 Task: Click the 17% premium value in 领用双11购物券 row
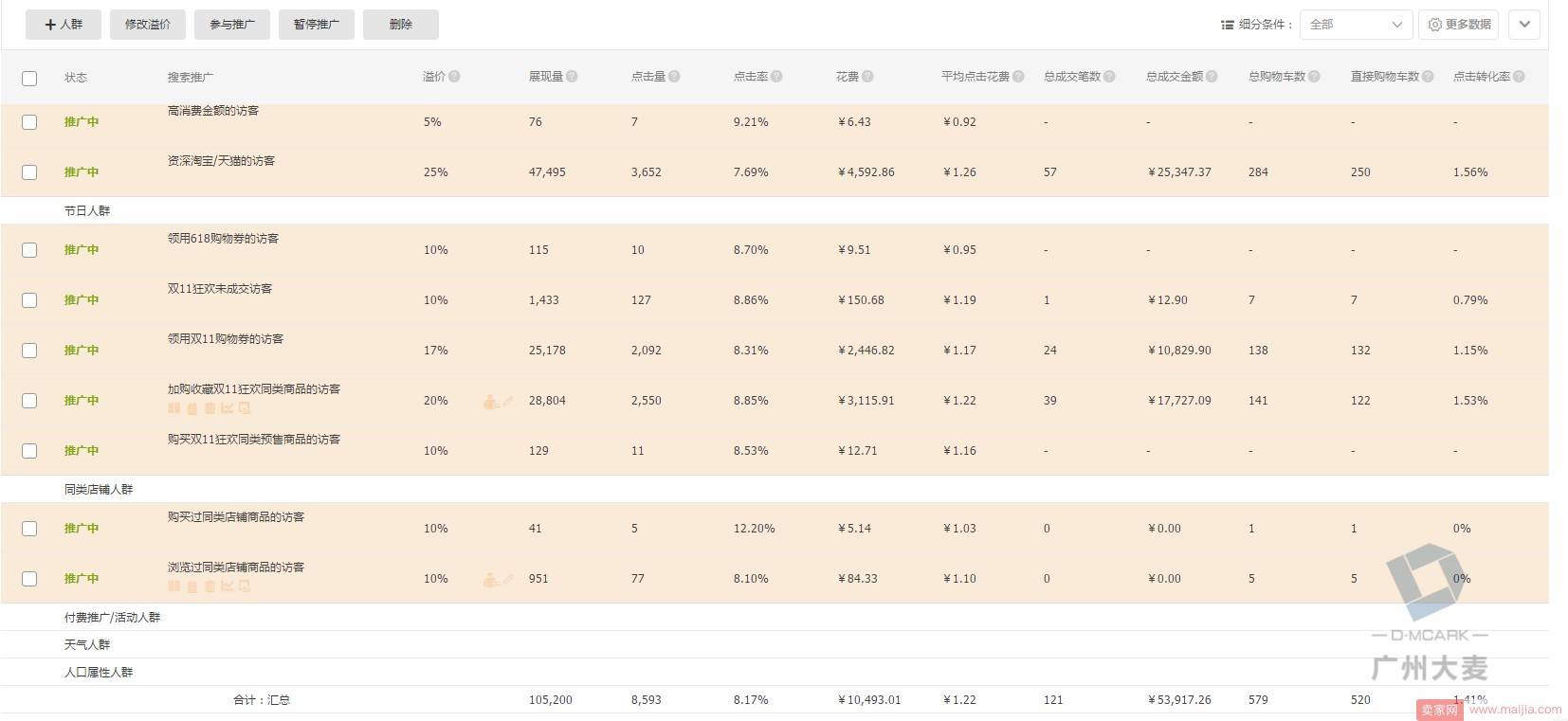436,351
